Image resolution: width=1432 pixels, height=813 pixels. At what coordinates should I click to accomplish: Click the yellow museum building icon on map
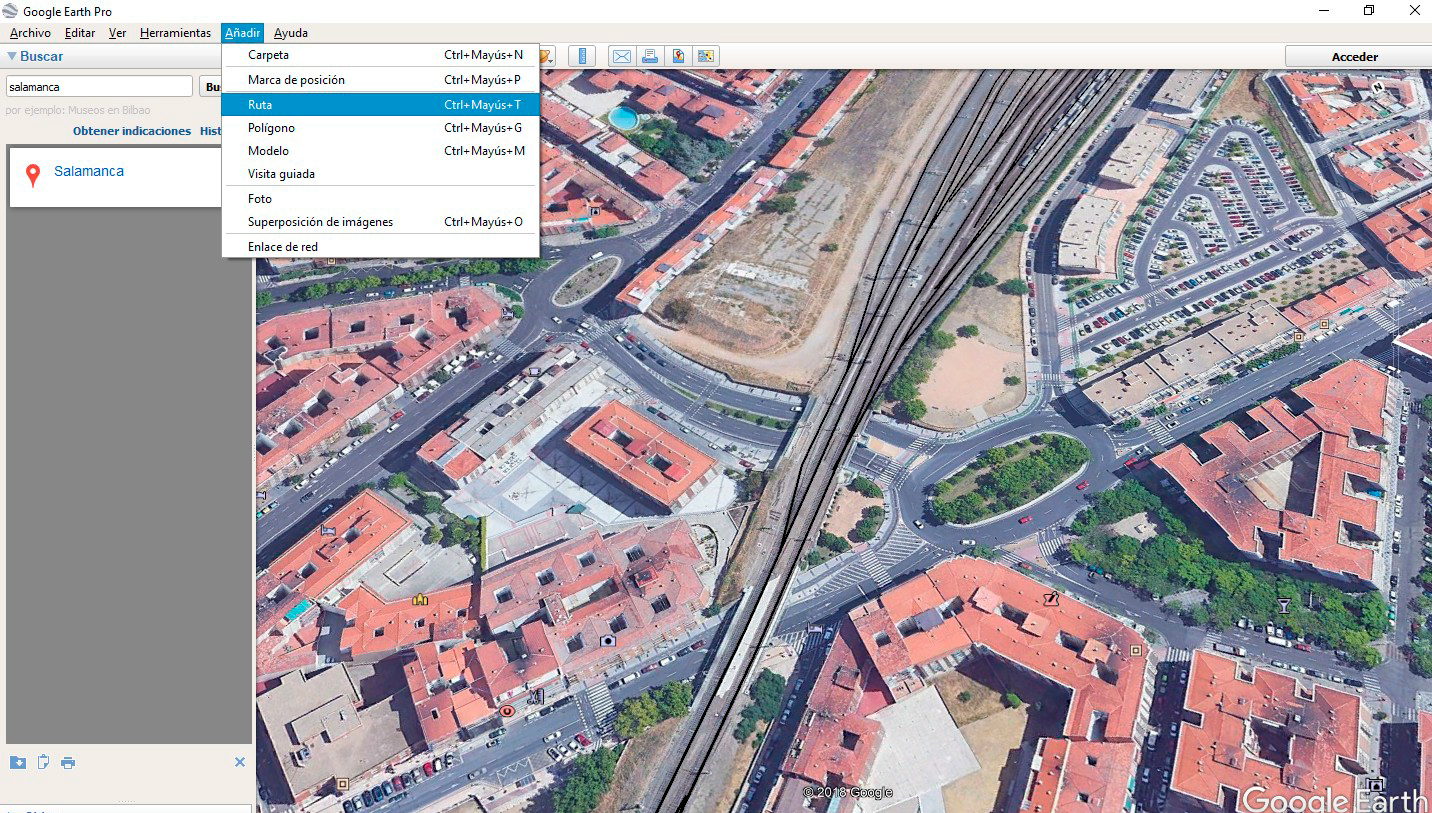pos(420,599)
